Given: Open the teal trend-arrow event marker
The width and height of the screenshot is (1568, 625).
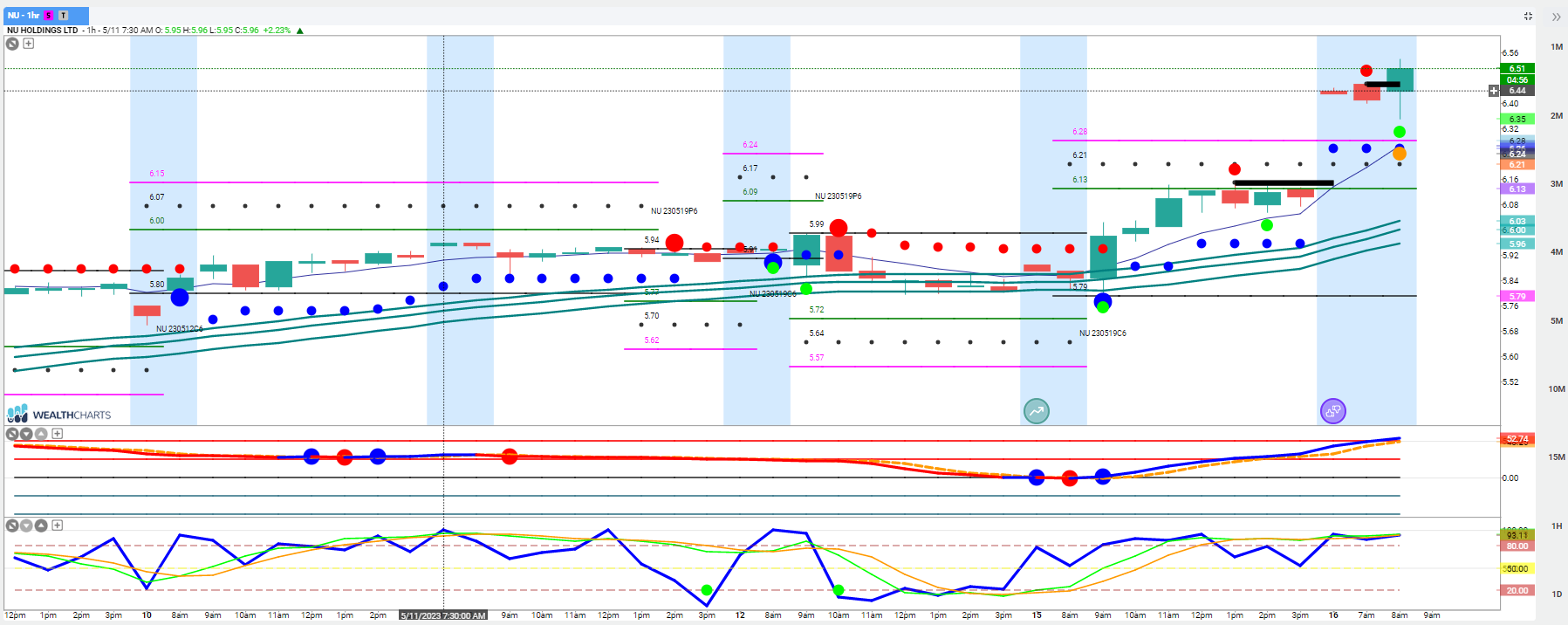Looking at the screenshot, I should click(x=1036, y=411).
